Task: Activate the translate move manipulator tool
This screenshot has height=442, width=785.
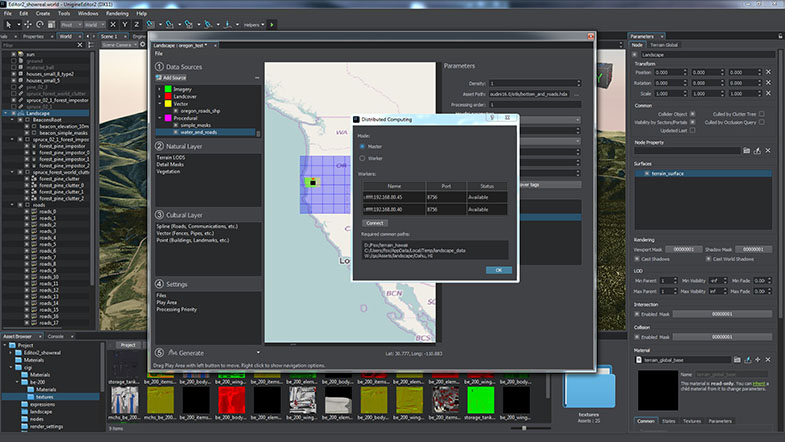Action: (28, 25)
